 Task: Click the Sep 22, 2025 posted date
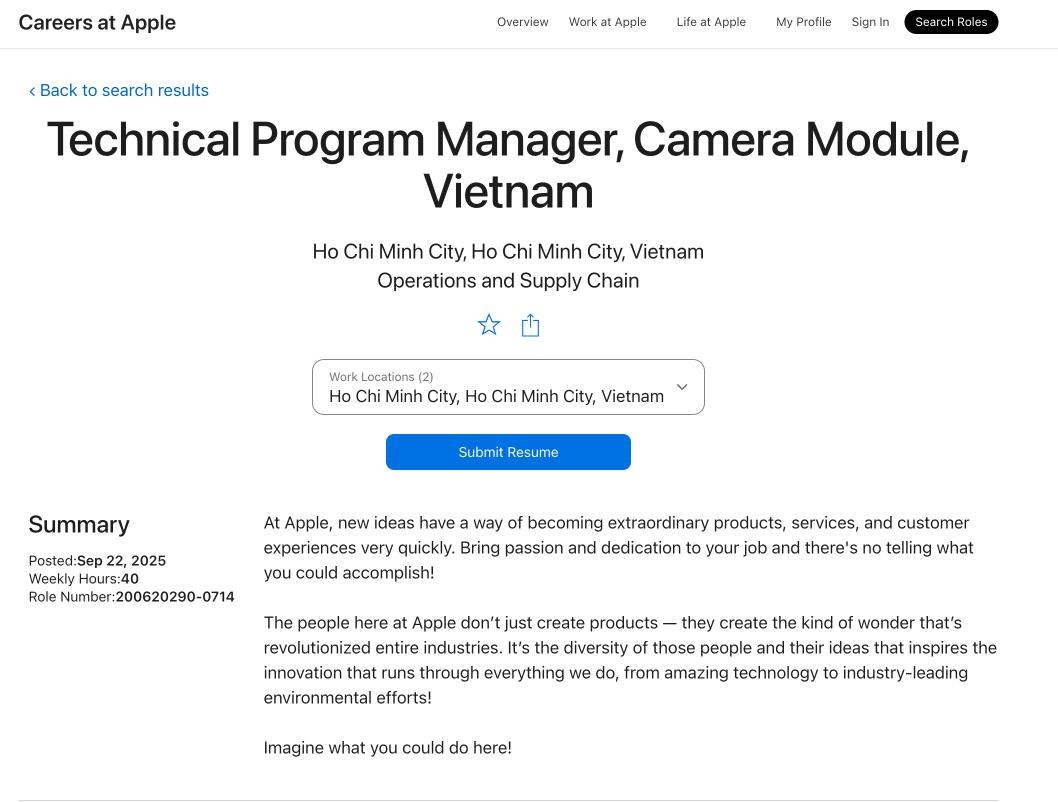click(121, 561)
